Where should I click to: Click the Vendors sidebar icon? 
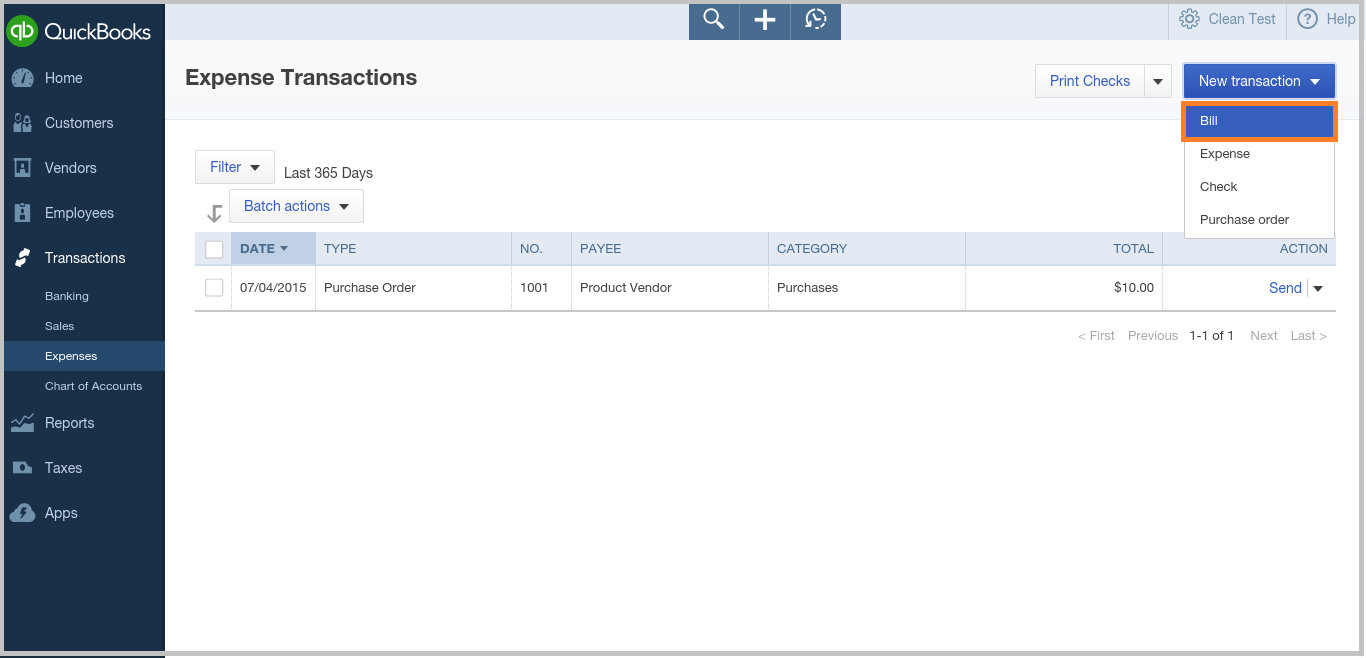[x=23, y=168]
